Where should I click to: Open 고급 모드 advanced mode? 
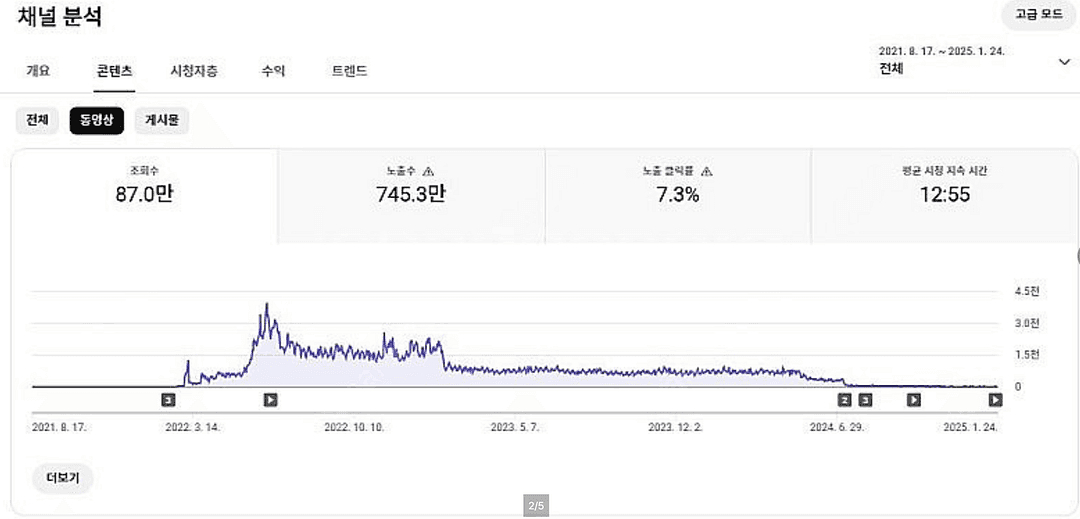click(1038, 15)
